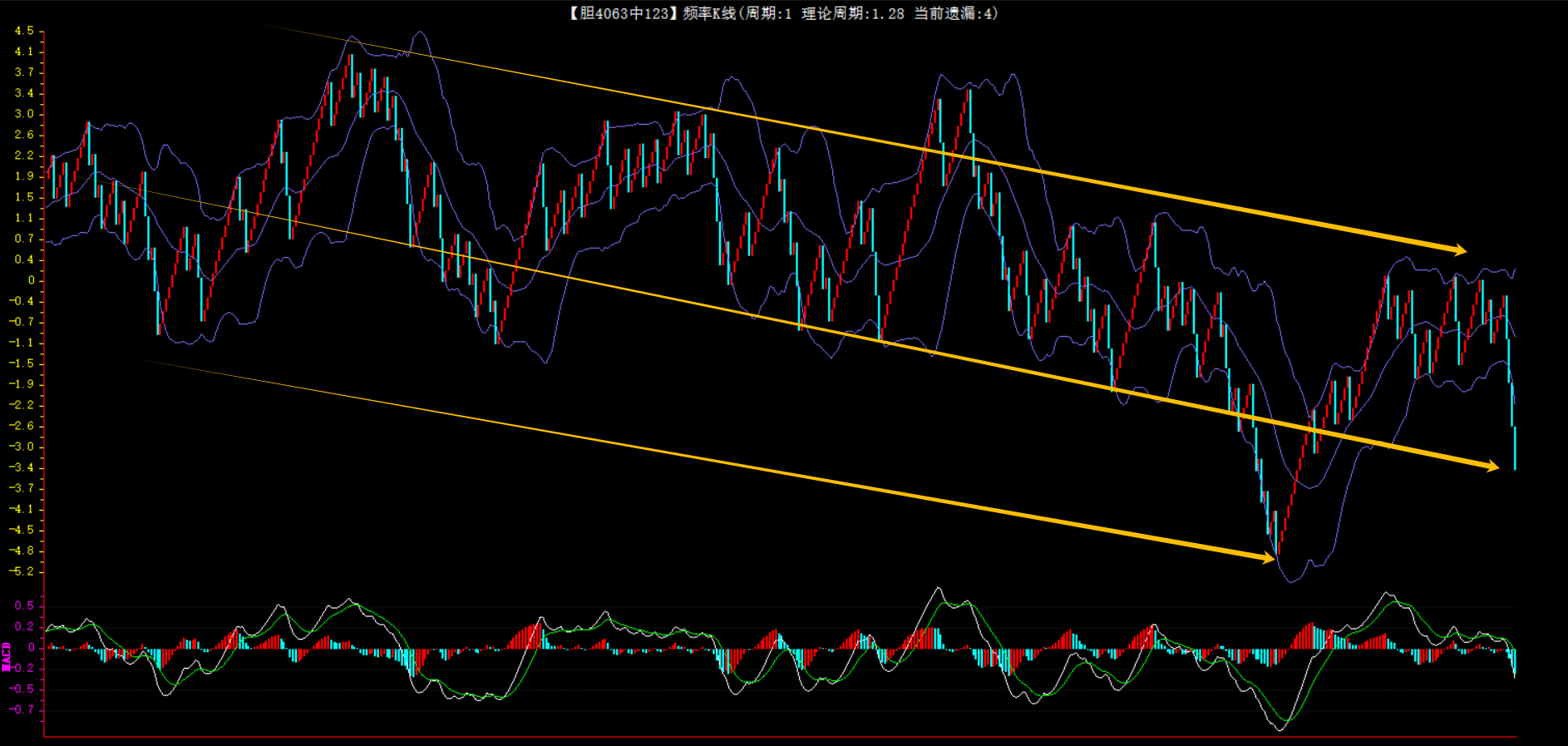The height and width of the screenshot is (746, 1568).
Task: Click the 0 label on the MACD axis
Action: 32,647
